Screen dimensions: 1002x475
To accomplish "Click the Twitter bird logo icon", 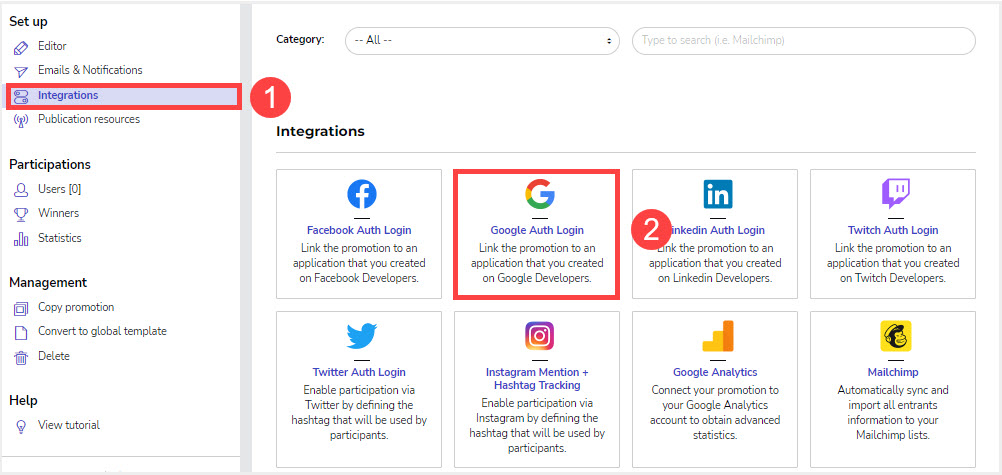I will point(362,336).
